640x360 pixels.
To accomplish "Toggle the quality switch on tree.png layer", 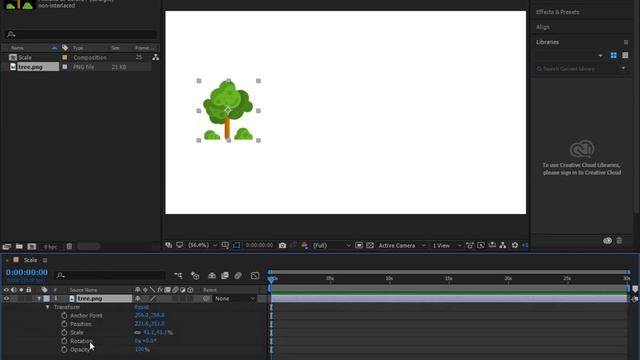I will (153, 299).
